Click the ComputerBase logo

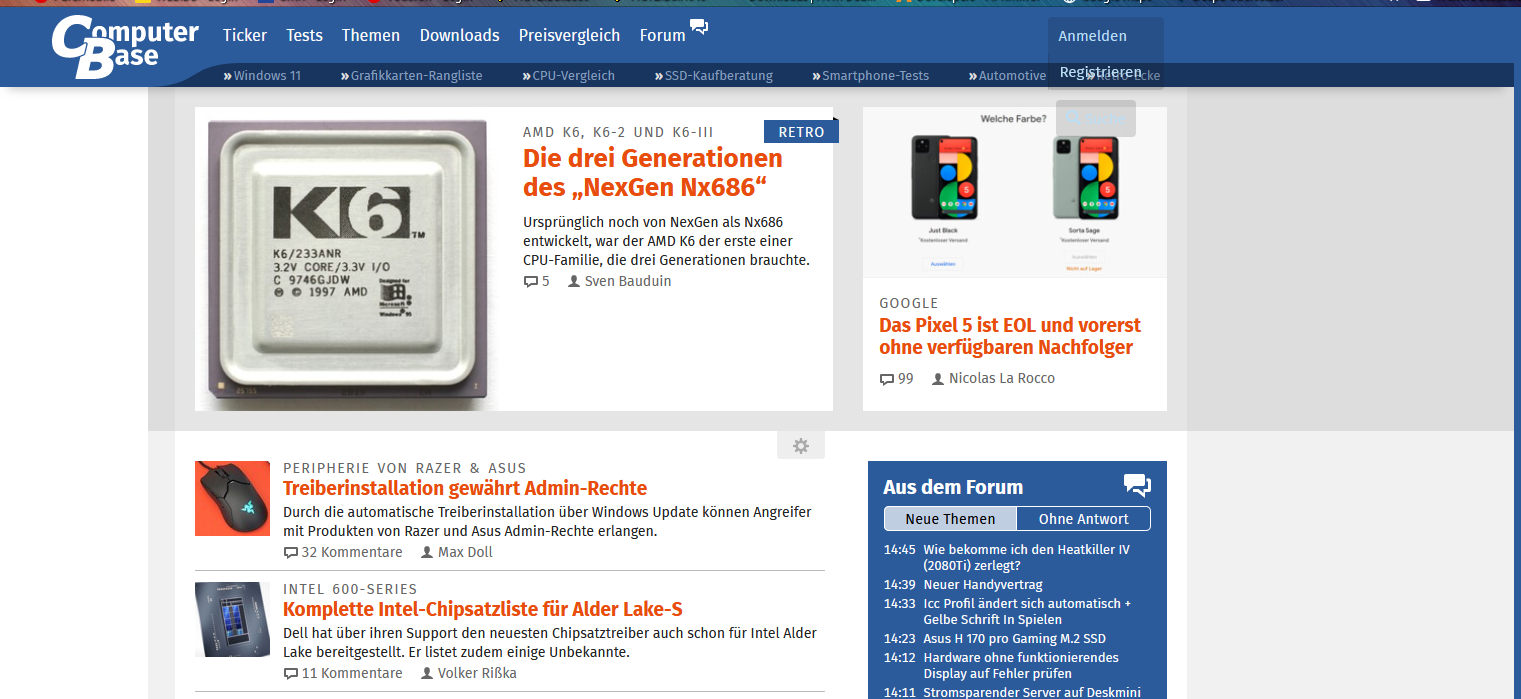click(125, 47)
